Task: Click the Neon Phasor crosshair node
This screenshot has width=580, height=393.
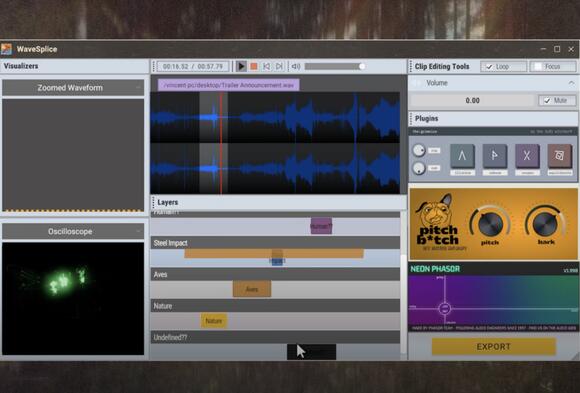Action: click(444, 308)
